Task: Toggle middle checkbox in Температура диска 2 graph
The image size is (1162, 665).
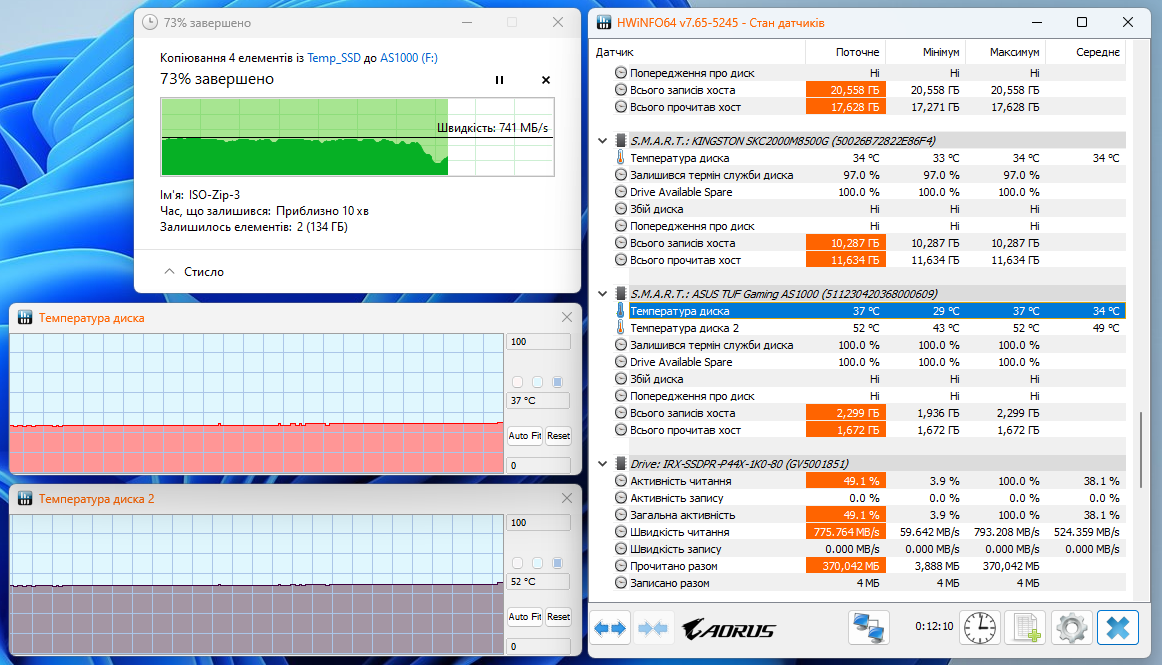Action: (537, 563)
